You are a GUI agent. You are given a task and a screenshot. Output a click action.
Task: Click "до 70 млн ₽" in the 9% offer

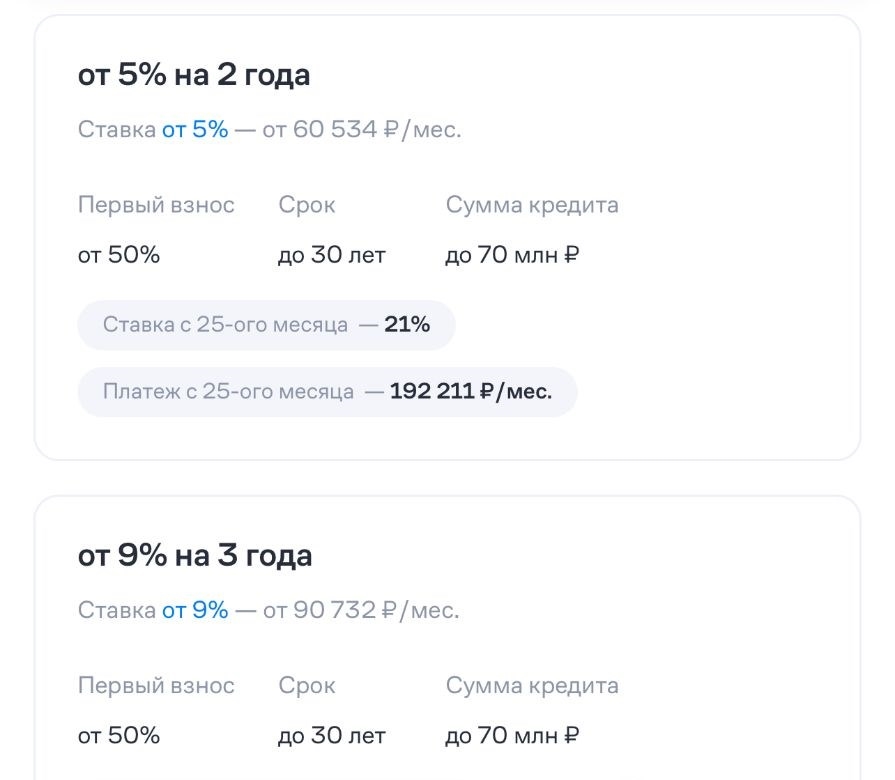tap(512, 736)
